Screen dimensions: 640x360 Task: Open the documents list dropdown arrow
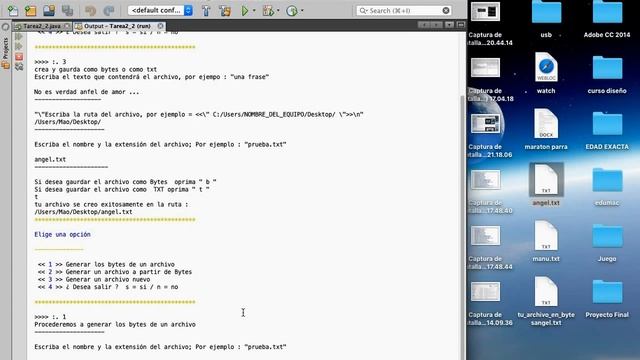[449, 25]
